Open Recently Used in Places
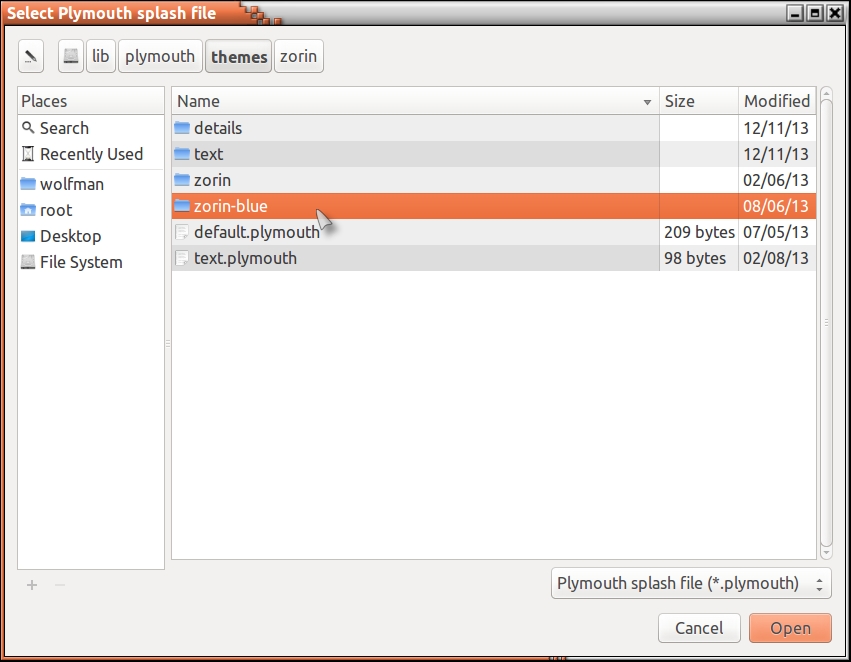Viewport: 851px width, 662px height. pos(91,154)
